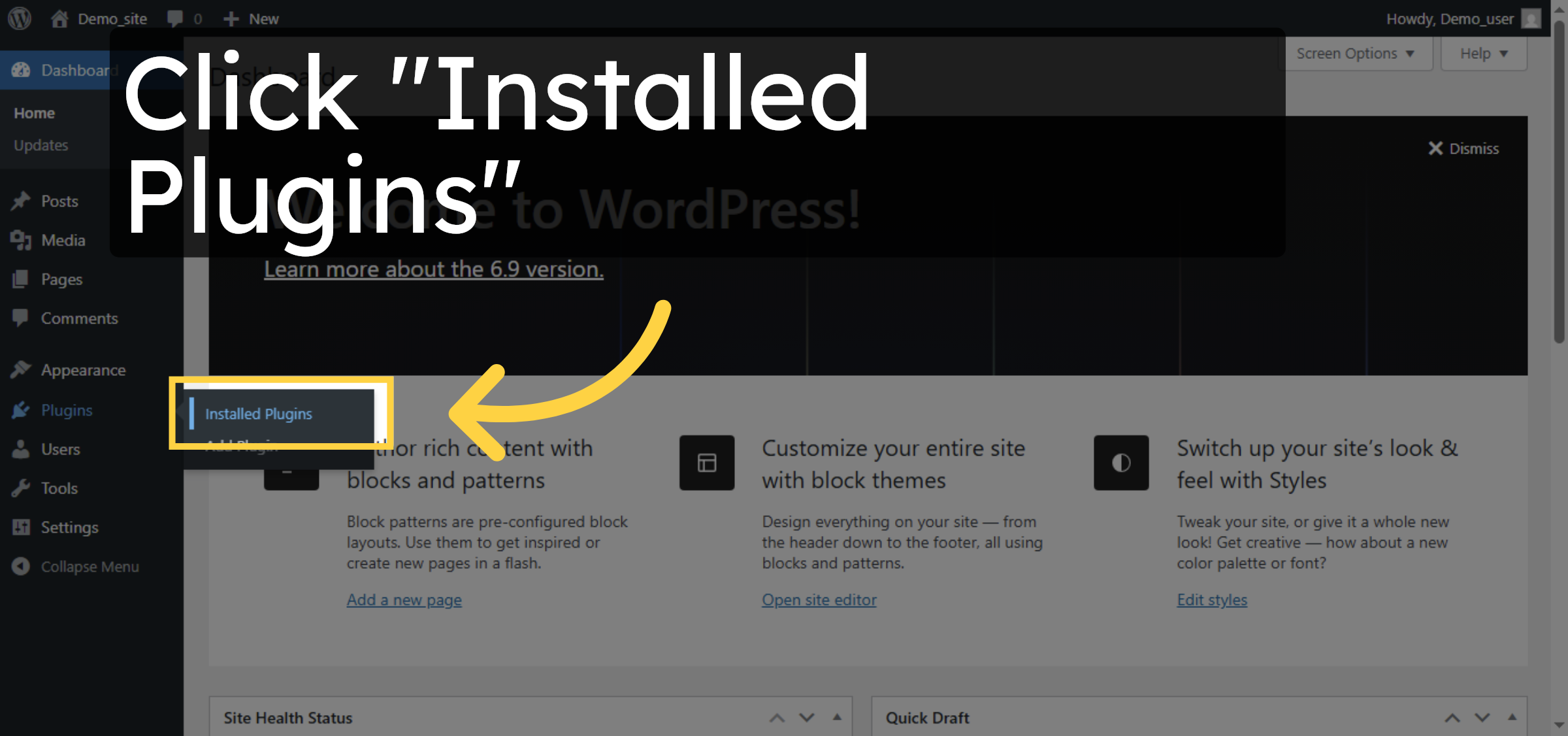Select the Media library icon
The height and width of the screenshot is (736, 1568).
(x=22, y=240)
